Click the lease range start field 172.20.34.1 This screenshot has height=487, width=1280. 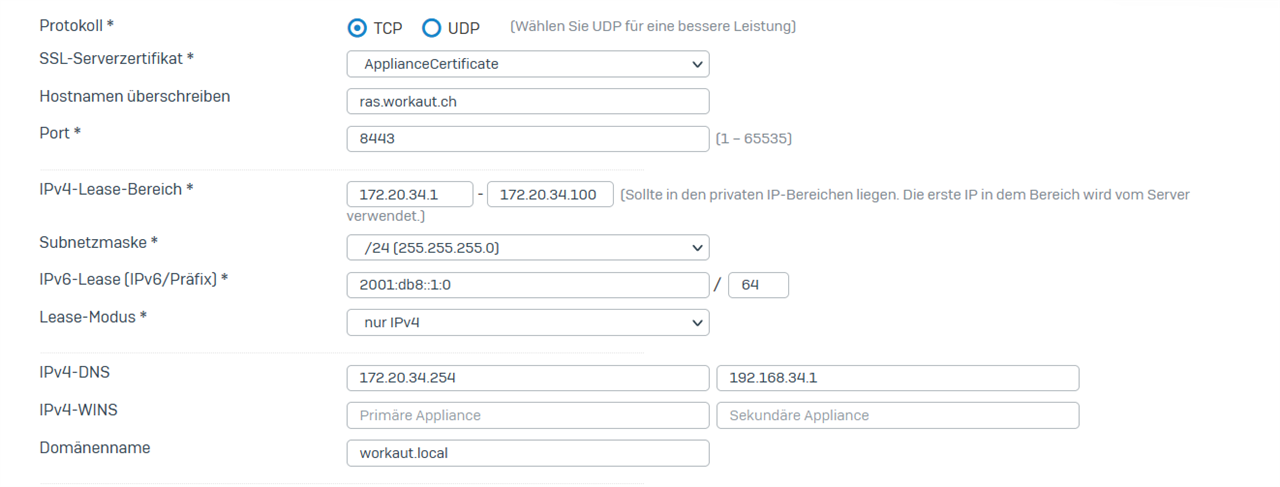410,194
